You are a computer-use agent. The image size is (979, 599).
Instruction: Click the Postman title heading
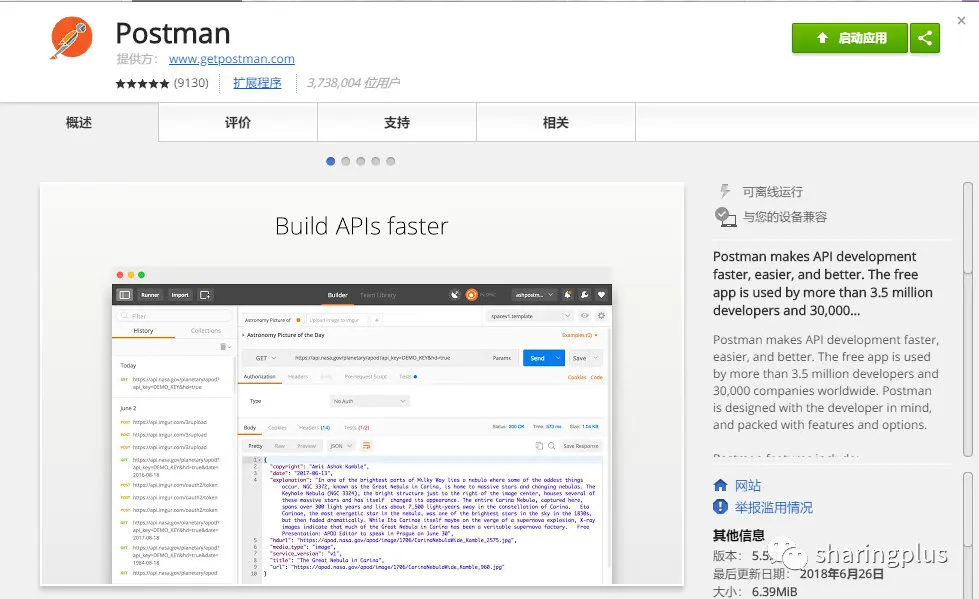tap(173, 33)
